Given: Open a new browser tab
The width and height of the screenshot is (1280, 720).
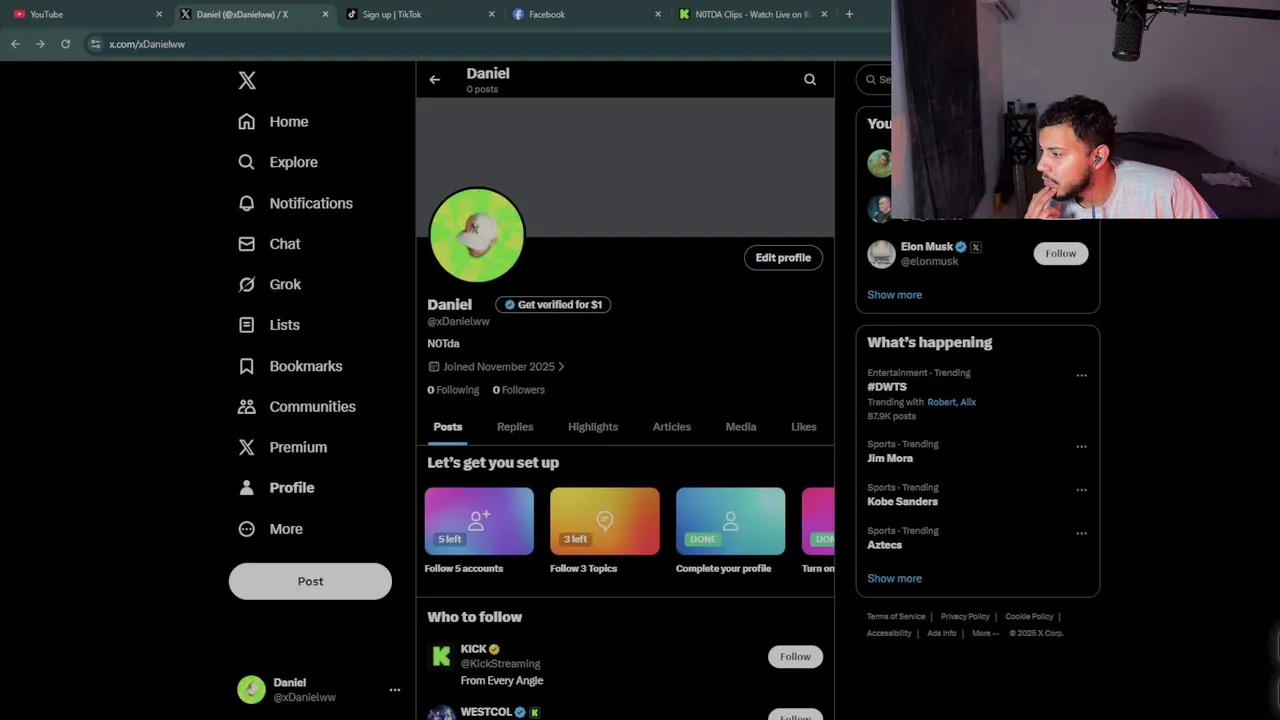Looking at the screenshot, I should 849,14.
